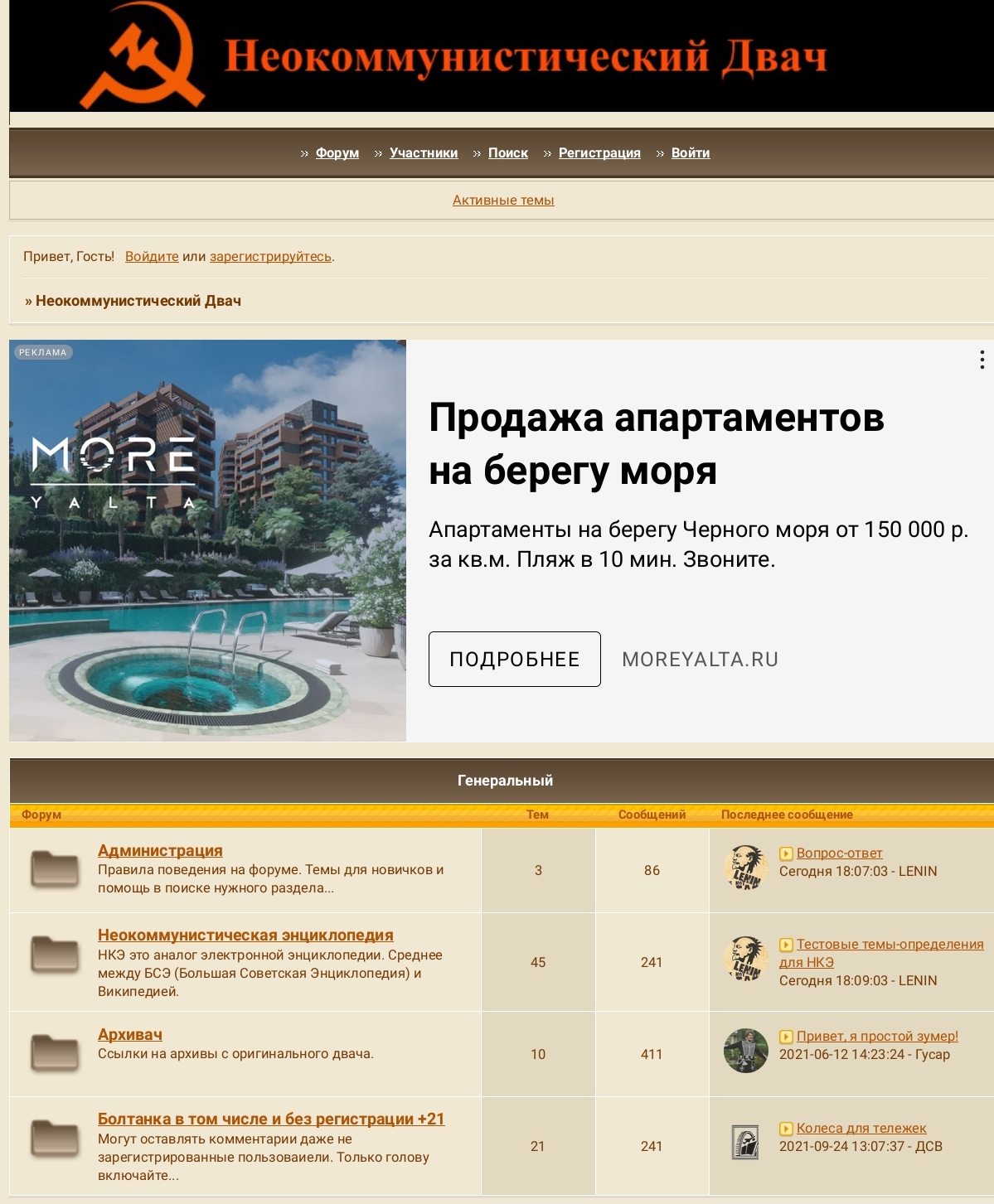994x1204 pixels.
Task: Click the Тем column header
Action: coord(537,815)
